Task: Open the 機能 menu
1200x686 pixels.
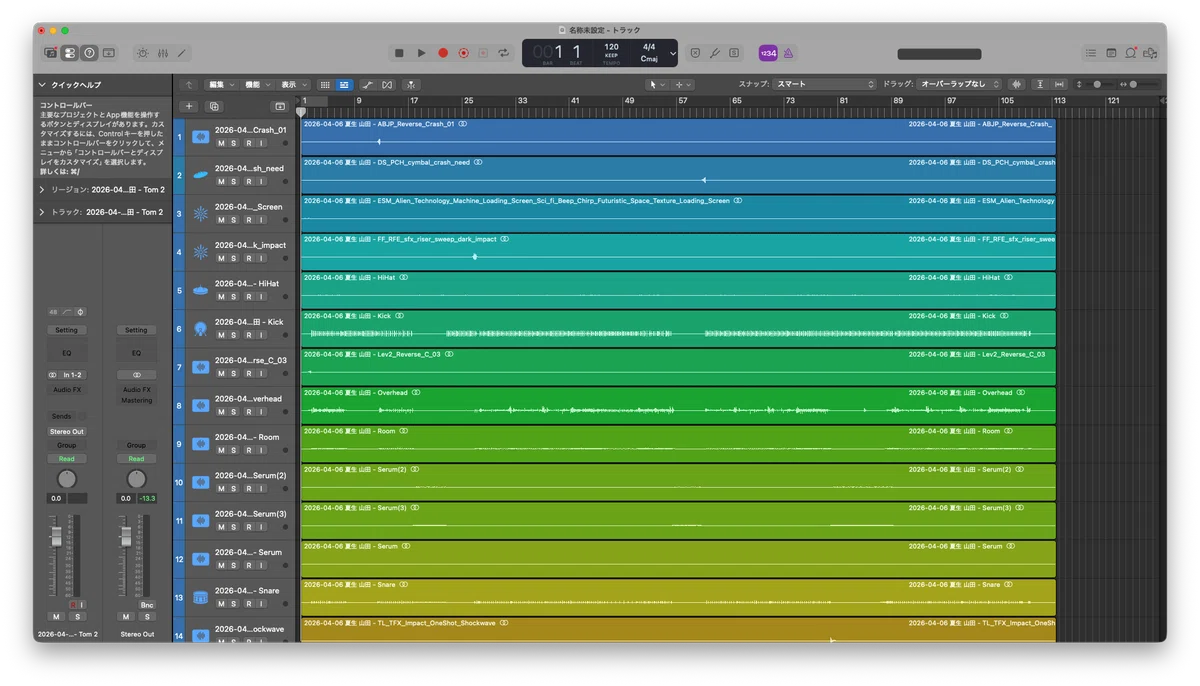Action: click(x=258, y=85)
